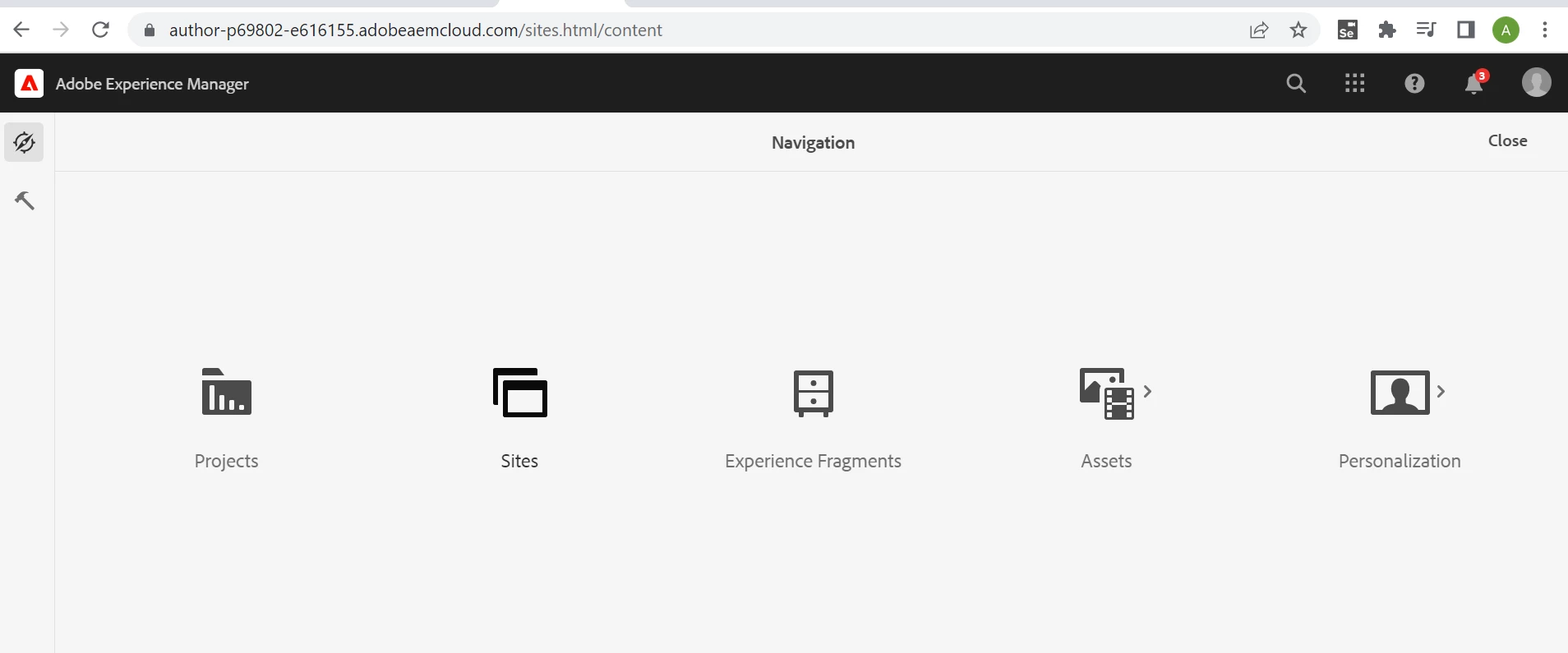Open the browser Extensions puzzle icon
Image resolution: width=1568 pixels, height=653 pixels.
point(1387,30)
